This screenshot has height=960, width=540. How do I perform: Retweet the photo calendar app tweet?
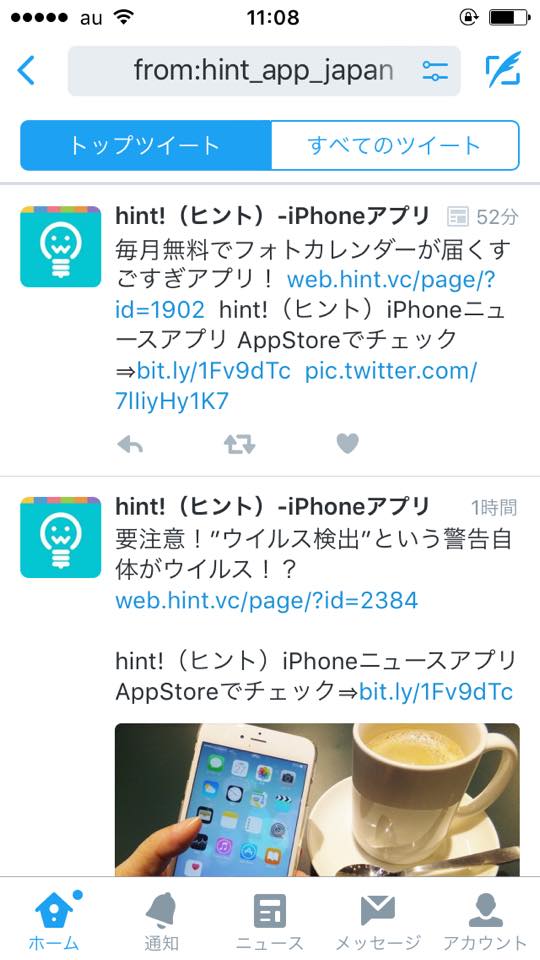pyautogui.click(x=239, y=444)
